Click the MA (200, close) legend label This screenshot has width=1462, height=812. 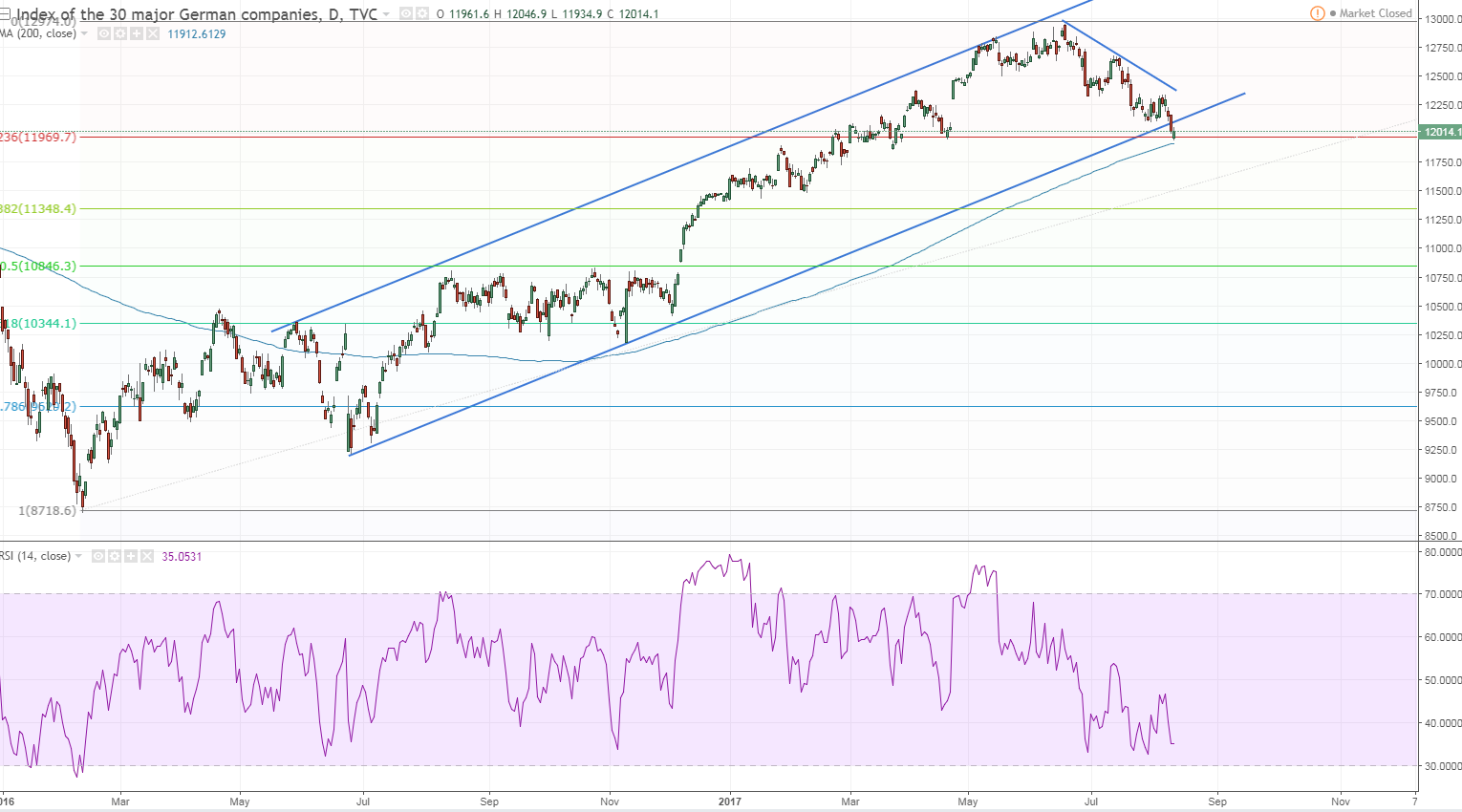[38, 33]
